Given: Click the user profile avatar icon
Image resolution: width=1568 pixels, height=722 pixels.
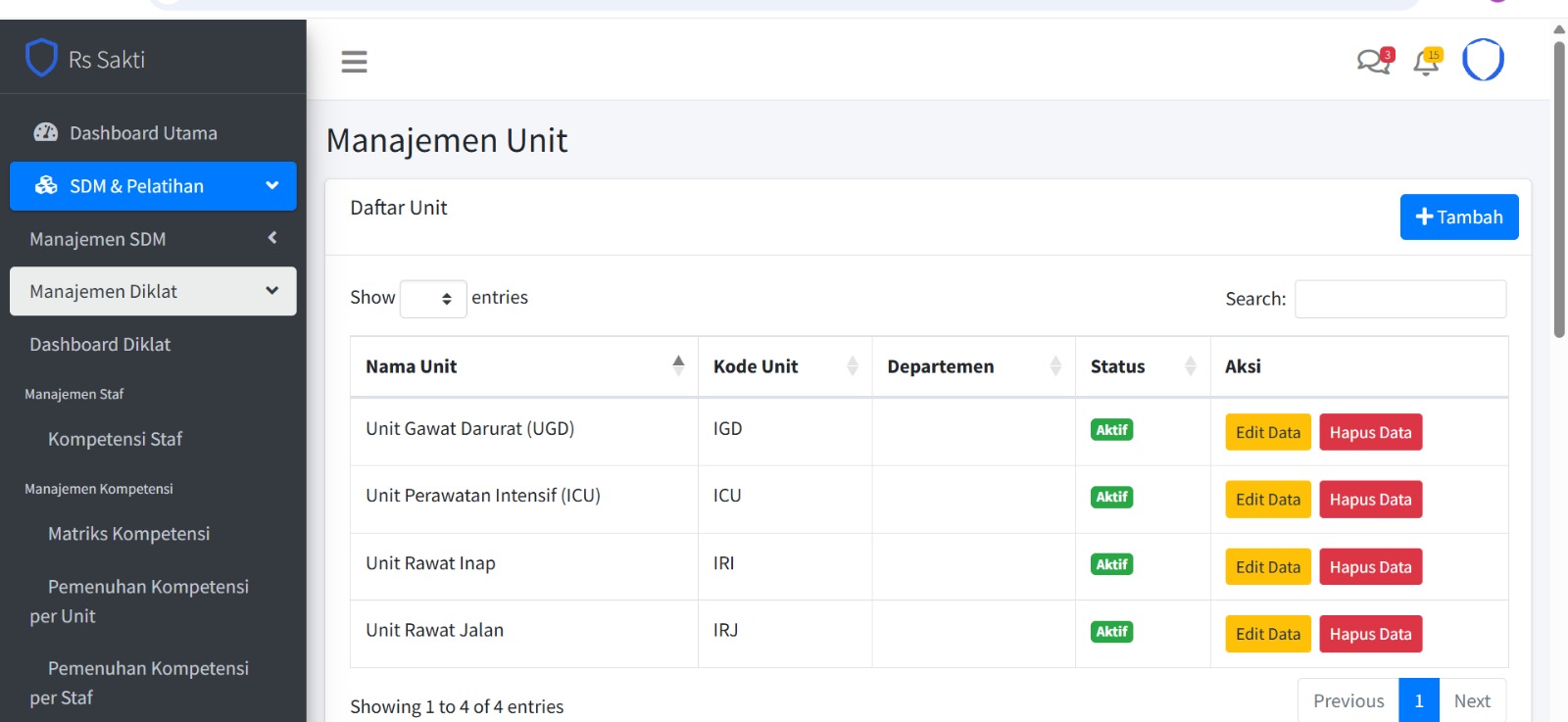Looking at the screenshot, I should click(1483, 60).
